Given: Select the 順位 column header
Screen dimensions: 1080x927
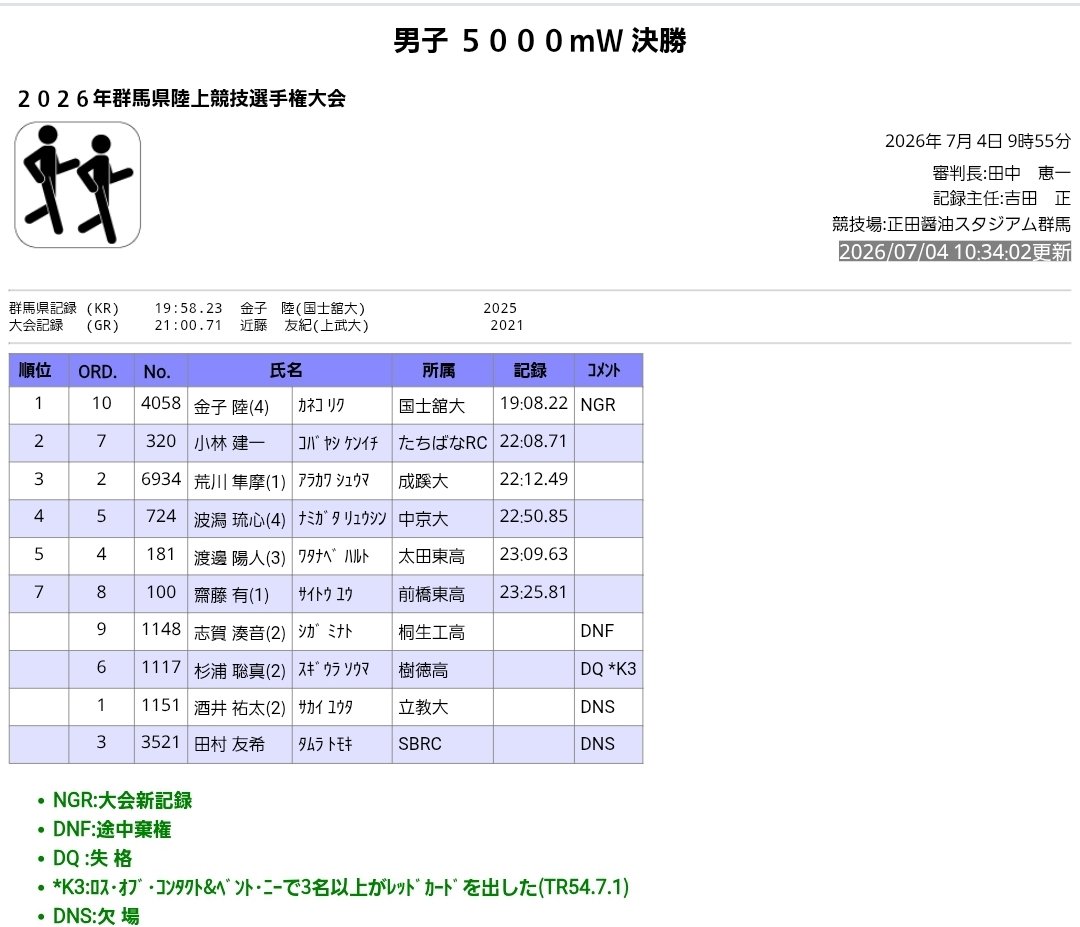Looking at the screenshot, I should click(x=39, y=371).
